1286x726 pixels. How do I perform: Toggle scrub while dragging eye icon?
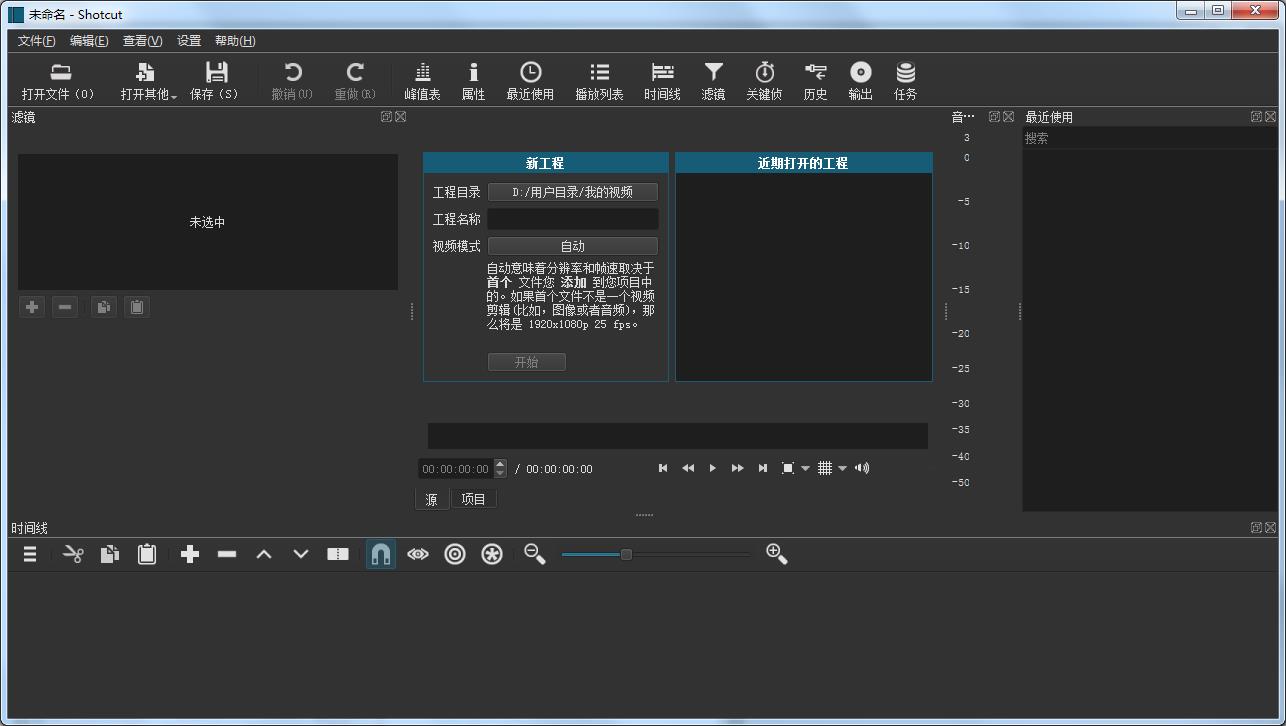coord(418,554)
